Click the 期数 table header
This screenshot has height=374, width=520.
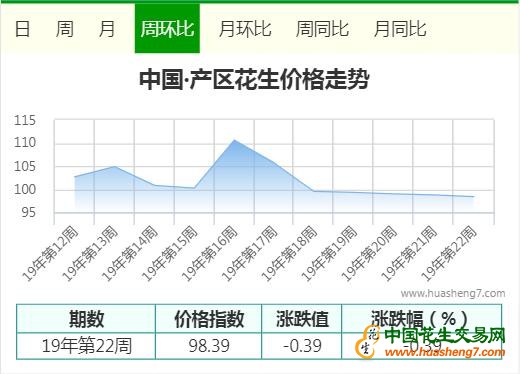pyautogui.click(x=86, y=319)
